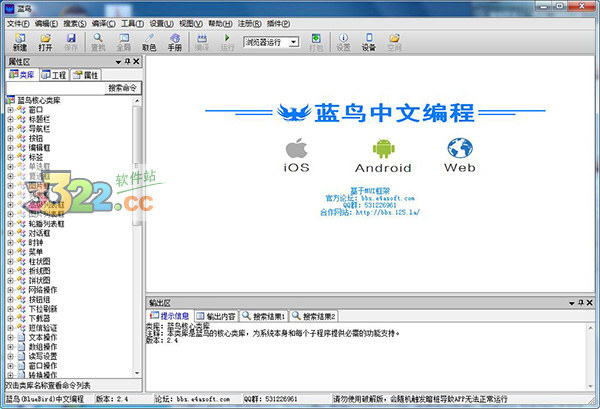Switch to the 工程 tab
This screenshot has height=409, width=600.
54,75
